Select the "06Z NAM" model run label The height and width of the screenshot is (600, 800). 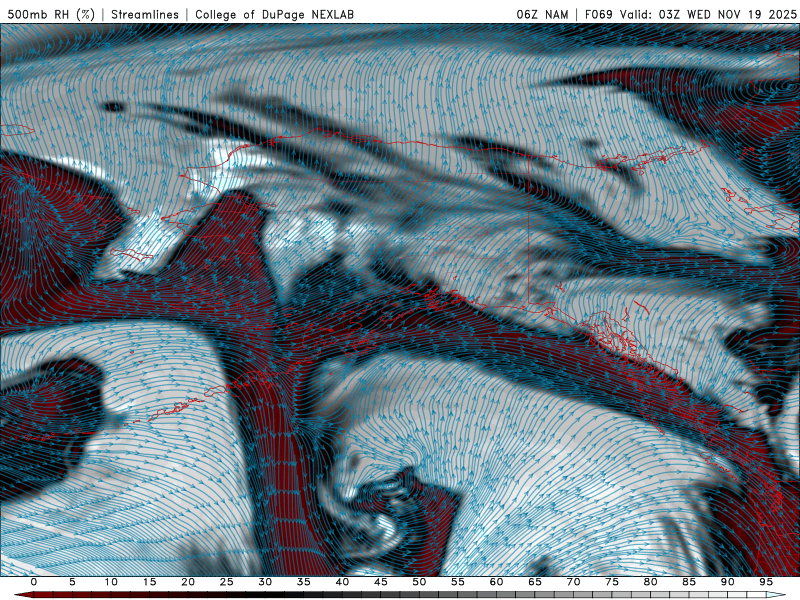542,14
